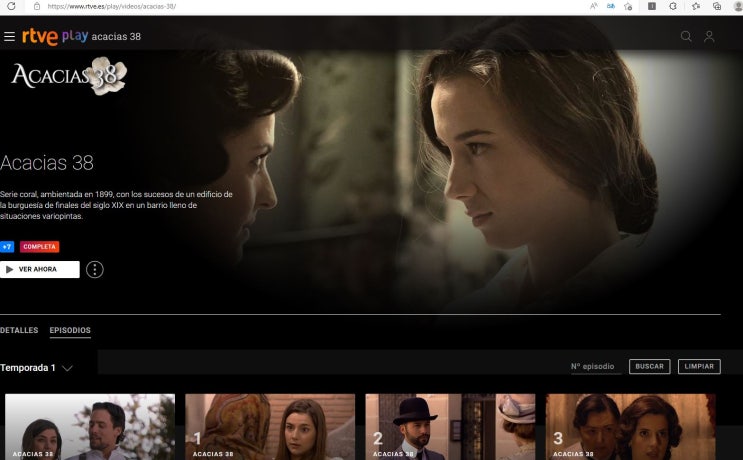
Task: Click the dark square extension icon
Action: (652, 6)
